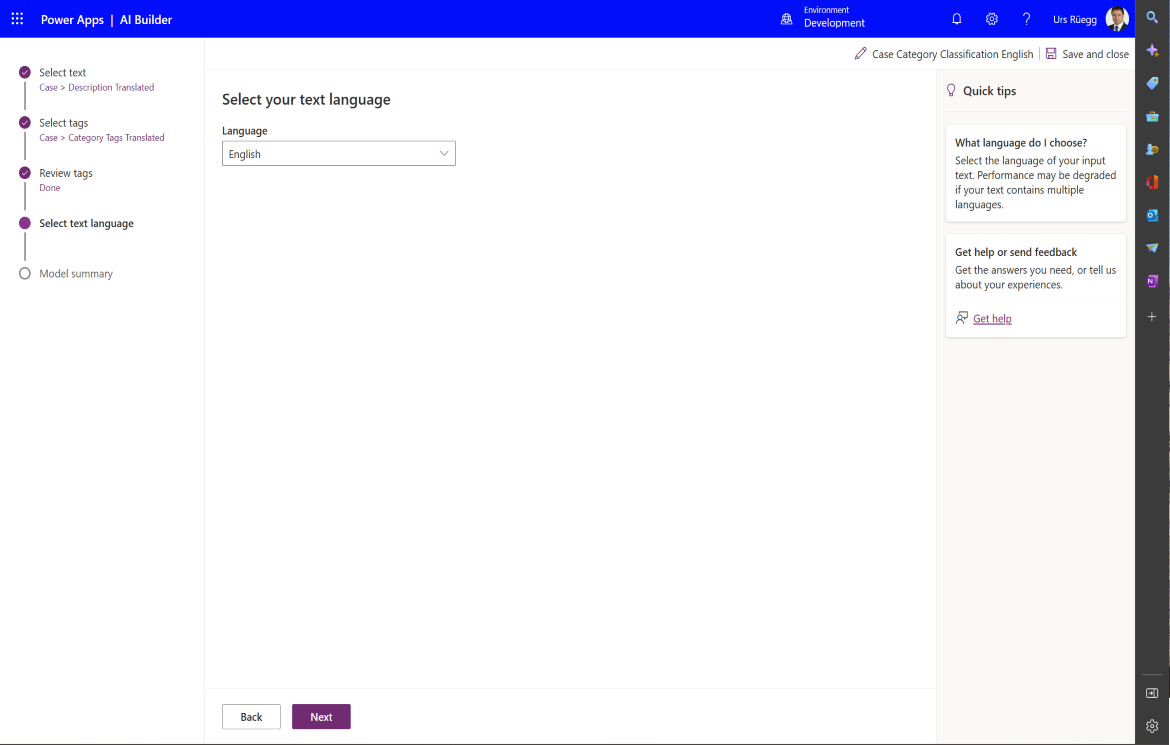Open the Get help link

pos(992,319)
